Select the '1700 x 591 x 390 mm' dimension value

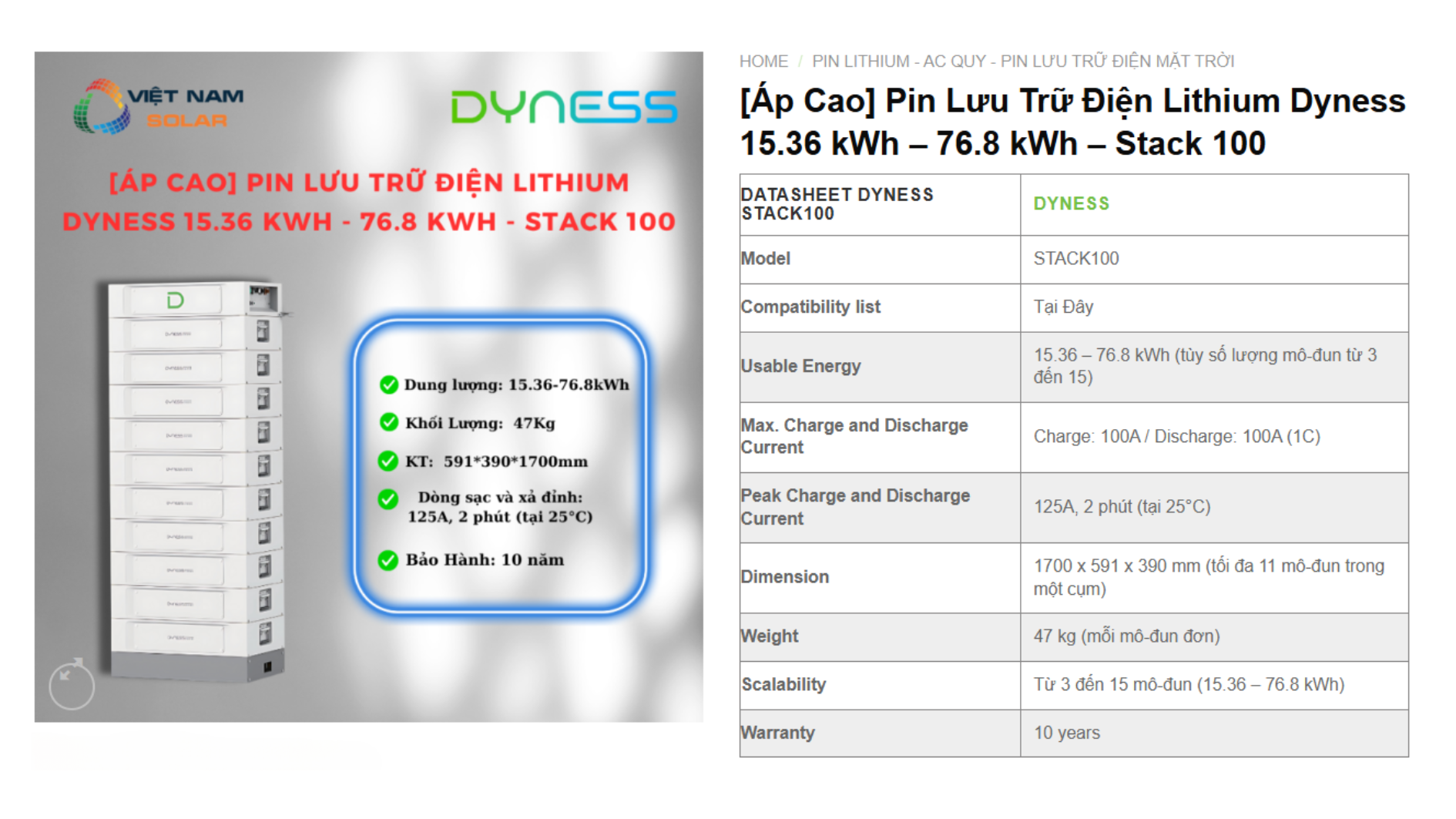pos(1209,577)
